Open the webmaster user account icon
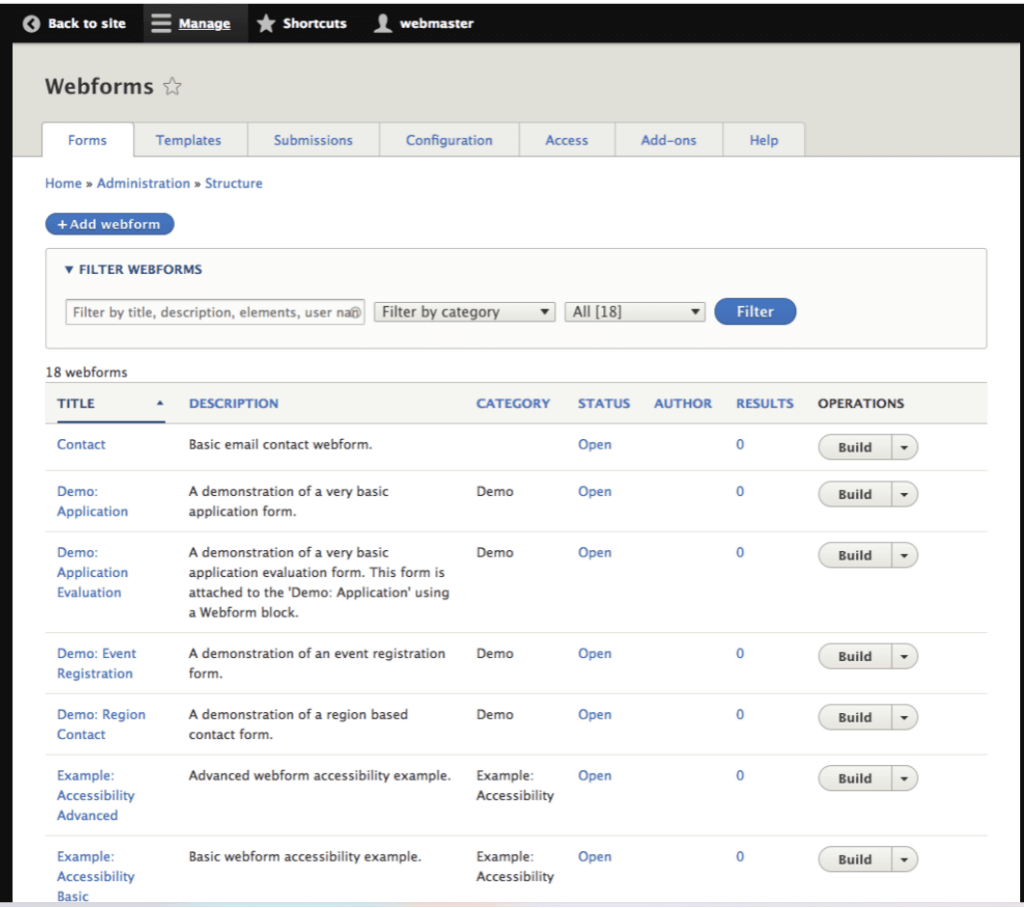 coord(381,22)
